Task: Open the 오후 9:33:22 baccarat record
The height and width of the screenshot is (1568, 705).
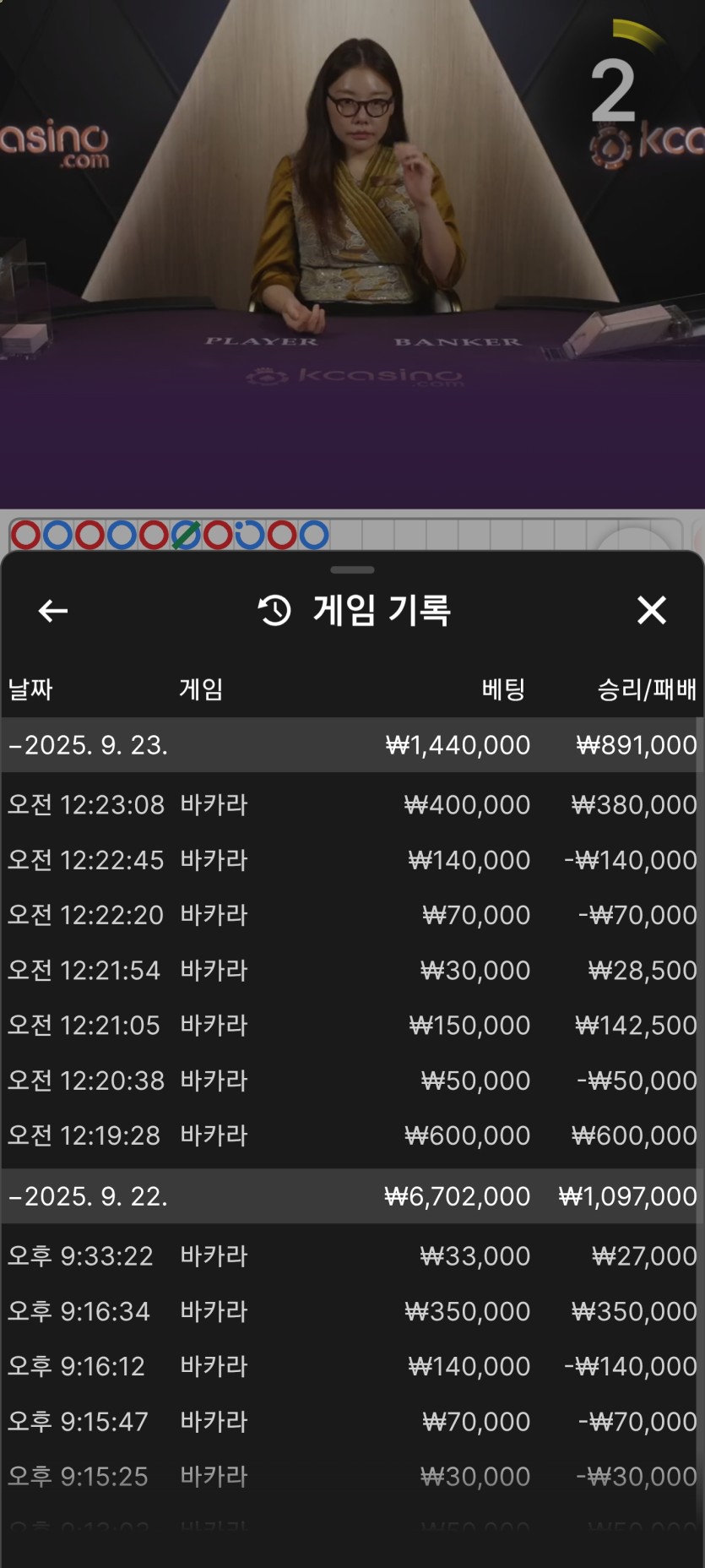Action: click(352, 1256)
